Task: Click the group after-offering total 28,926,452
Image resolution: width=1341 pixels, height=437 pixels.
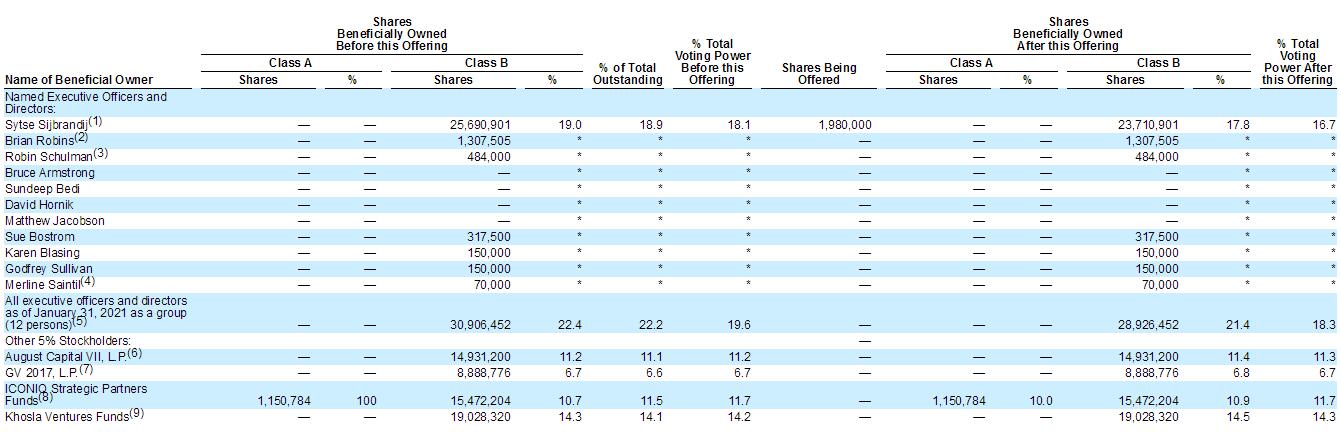Action: (x=1148, y=327)
